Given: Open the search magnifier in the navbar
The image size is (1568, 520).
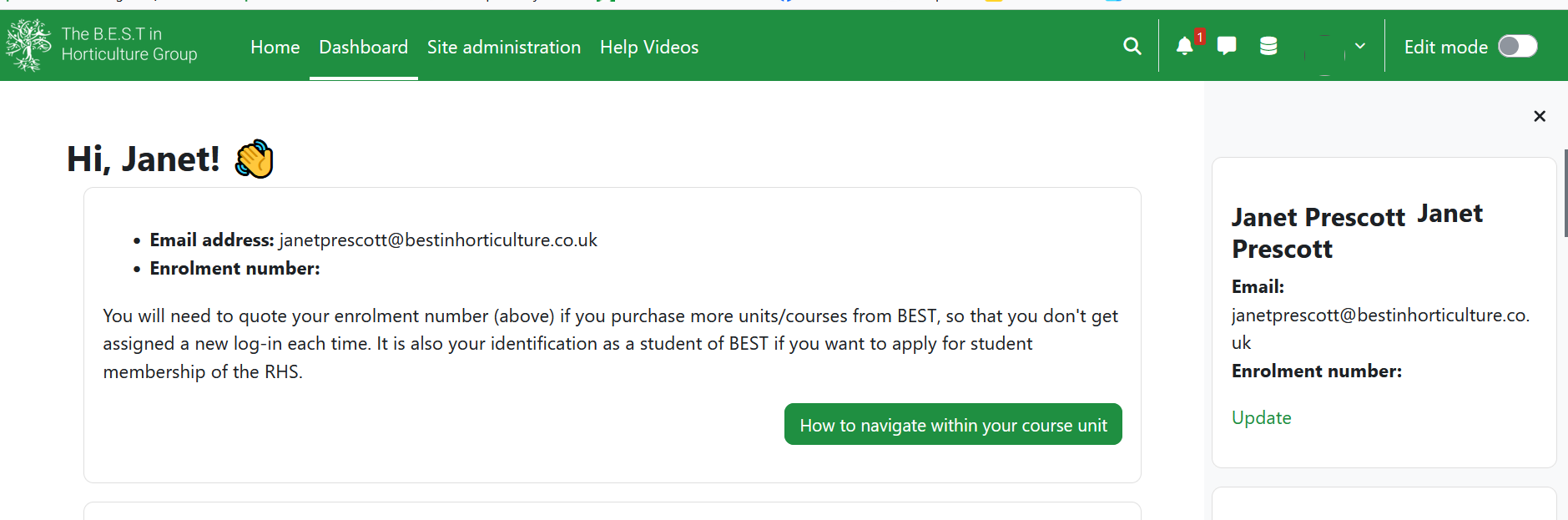Looking at the screenshot, I should coord(1132,46).
